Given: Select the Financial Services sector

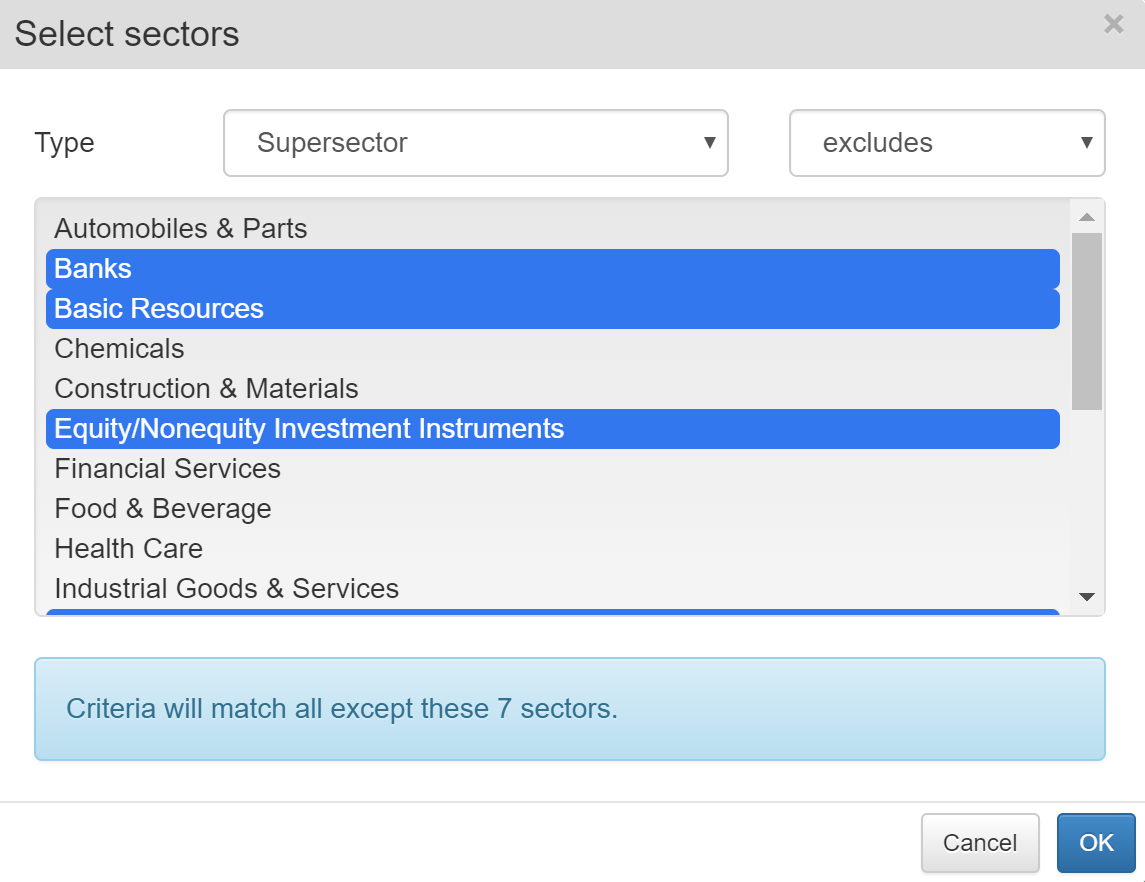Looking at the screenshot, I should point(553,469).
